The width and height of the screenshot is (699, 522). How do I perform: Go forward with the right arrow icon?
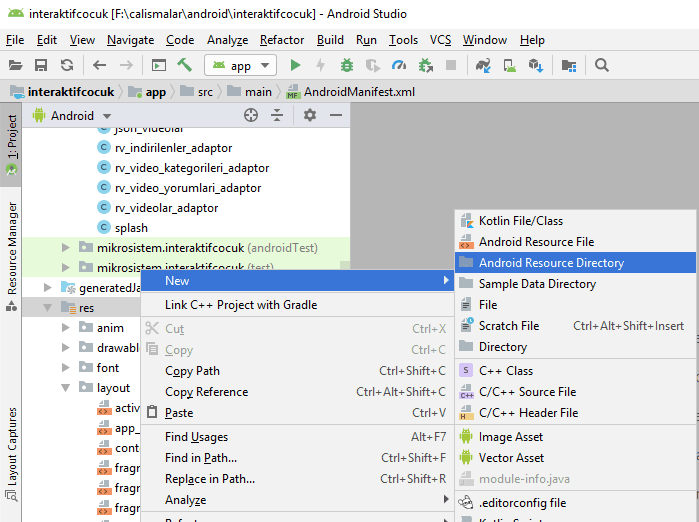pos(126,65)
